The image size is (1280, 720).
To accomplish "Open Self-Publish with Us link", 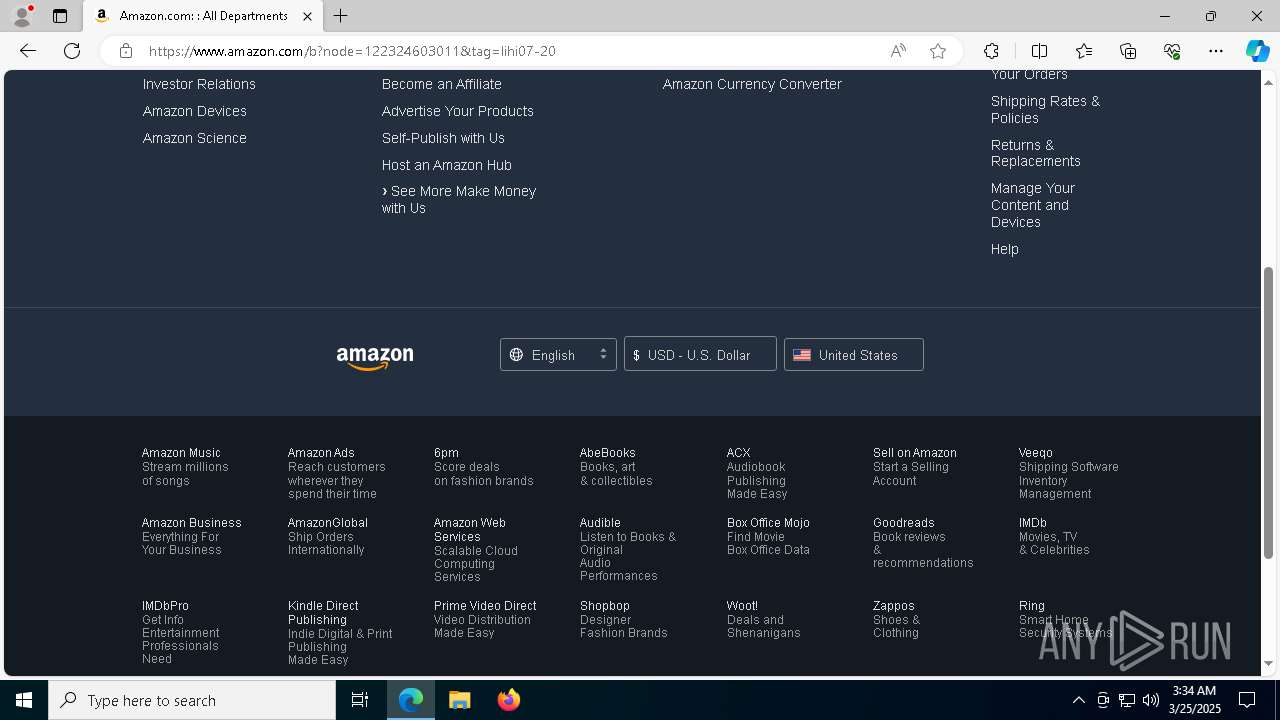I will (443, 138).
